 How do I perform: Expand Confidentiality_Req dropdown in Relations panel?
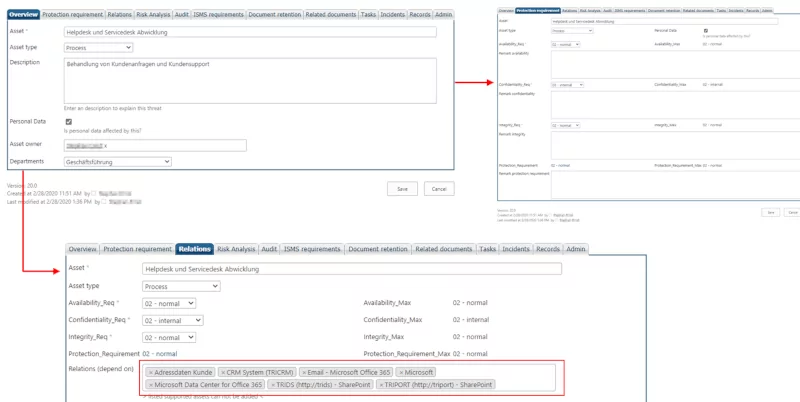click(173, 320)
